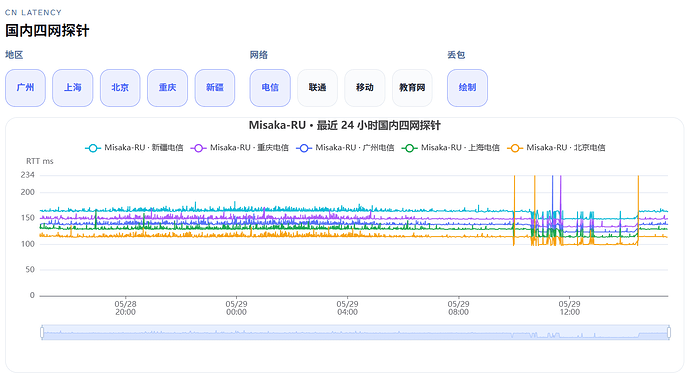Hide the Misaka-RU 广州电信 series in legend
The height and width of the screenshot is (377, 690).
click(x=345, y=148)
